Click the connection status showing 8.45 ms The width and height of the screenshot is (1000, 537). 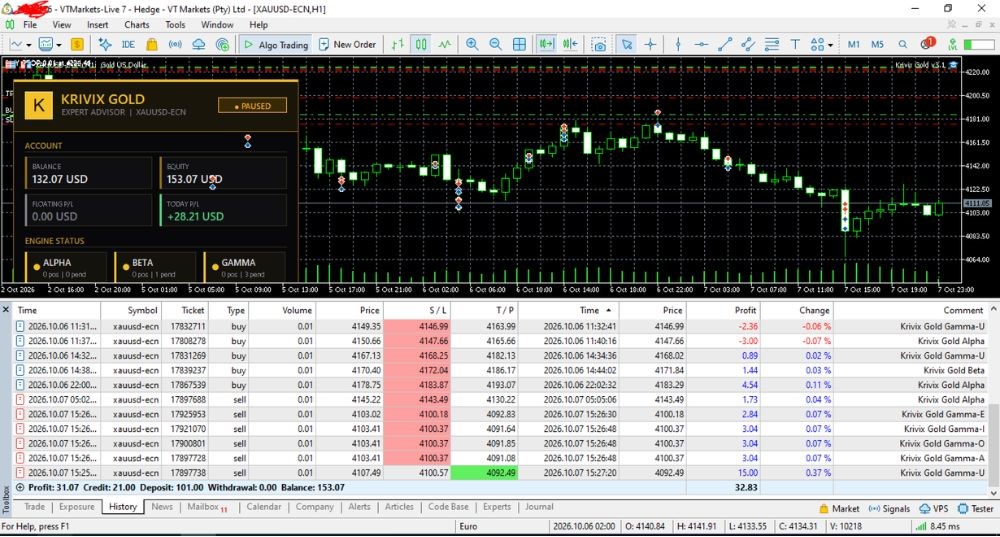point(938,527)
